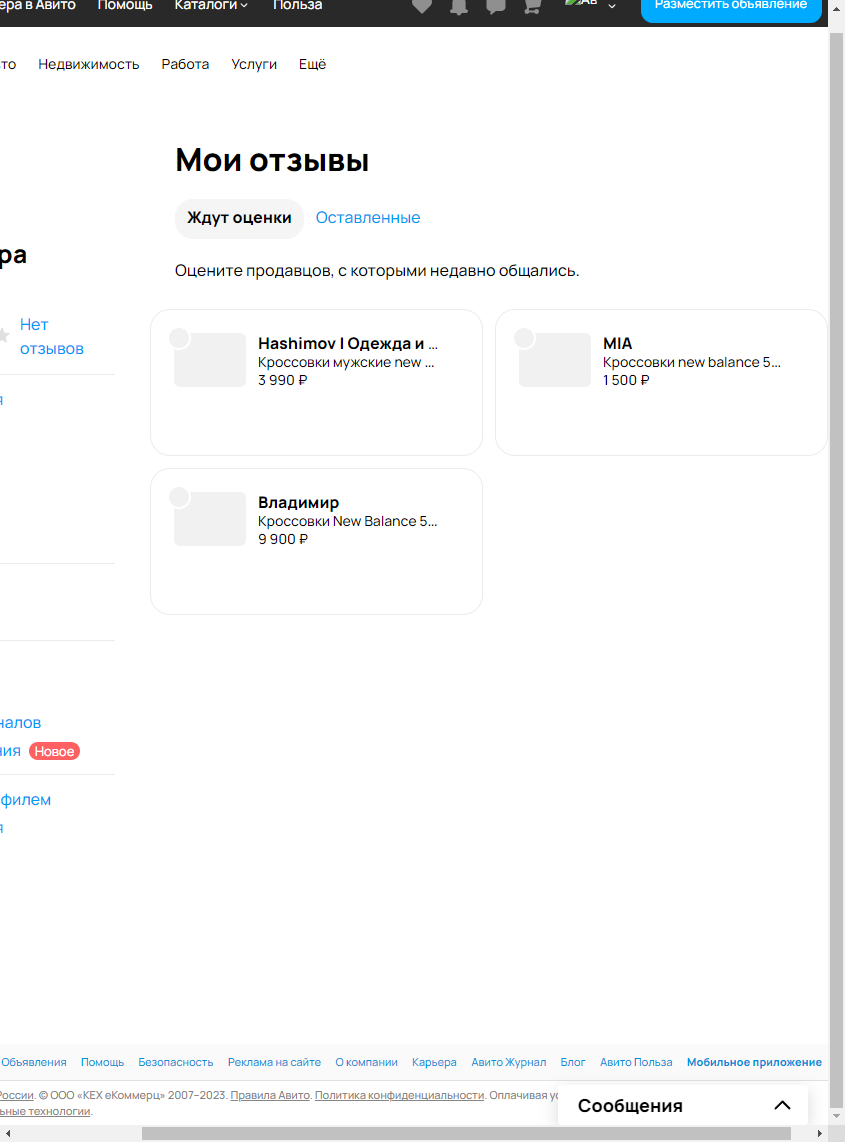This screenshot has width=845, height=1142.
Task: Click Кроссовки мужские new listing text
Action: [x=346, y=362]
